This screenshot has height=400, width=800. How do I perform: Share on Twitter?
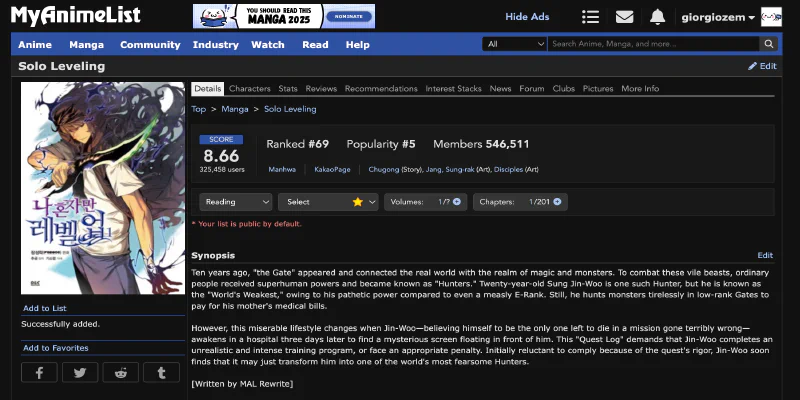(80, 372)
